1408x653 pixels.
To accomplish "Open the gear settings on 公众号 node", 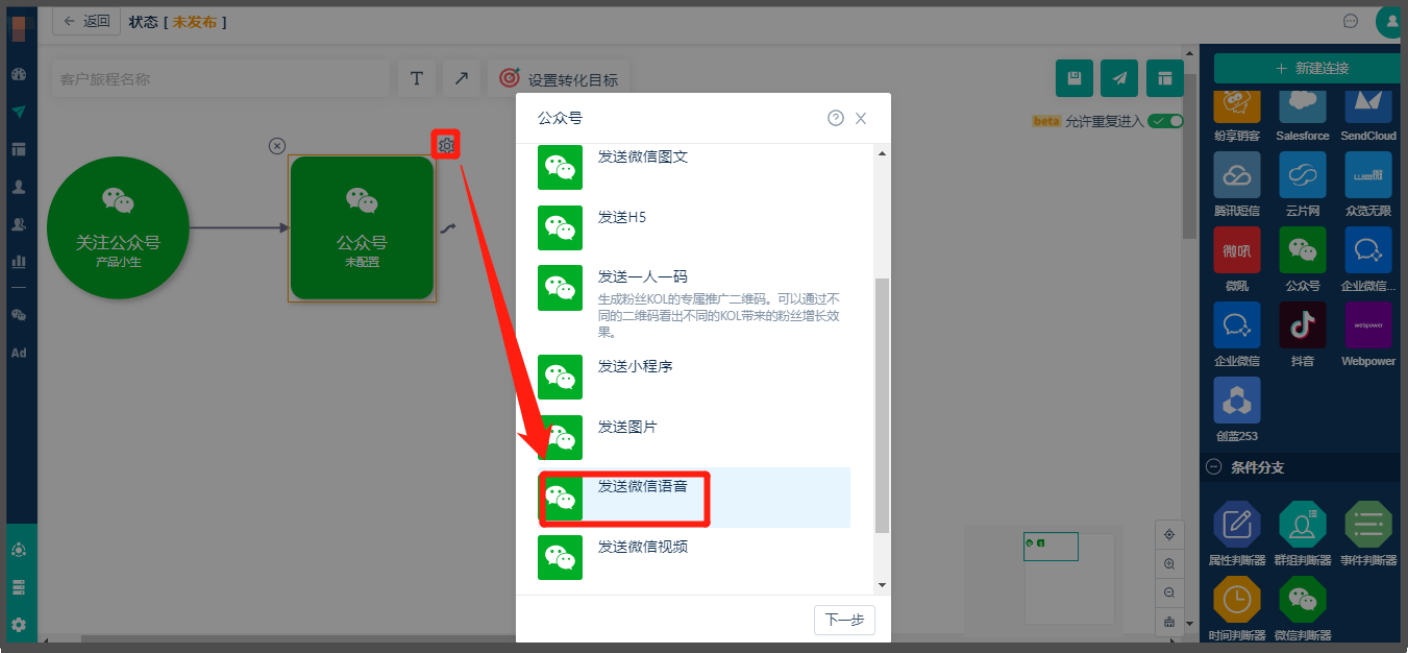I will 446,146.
